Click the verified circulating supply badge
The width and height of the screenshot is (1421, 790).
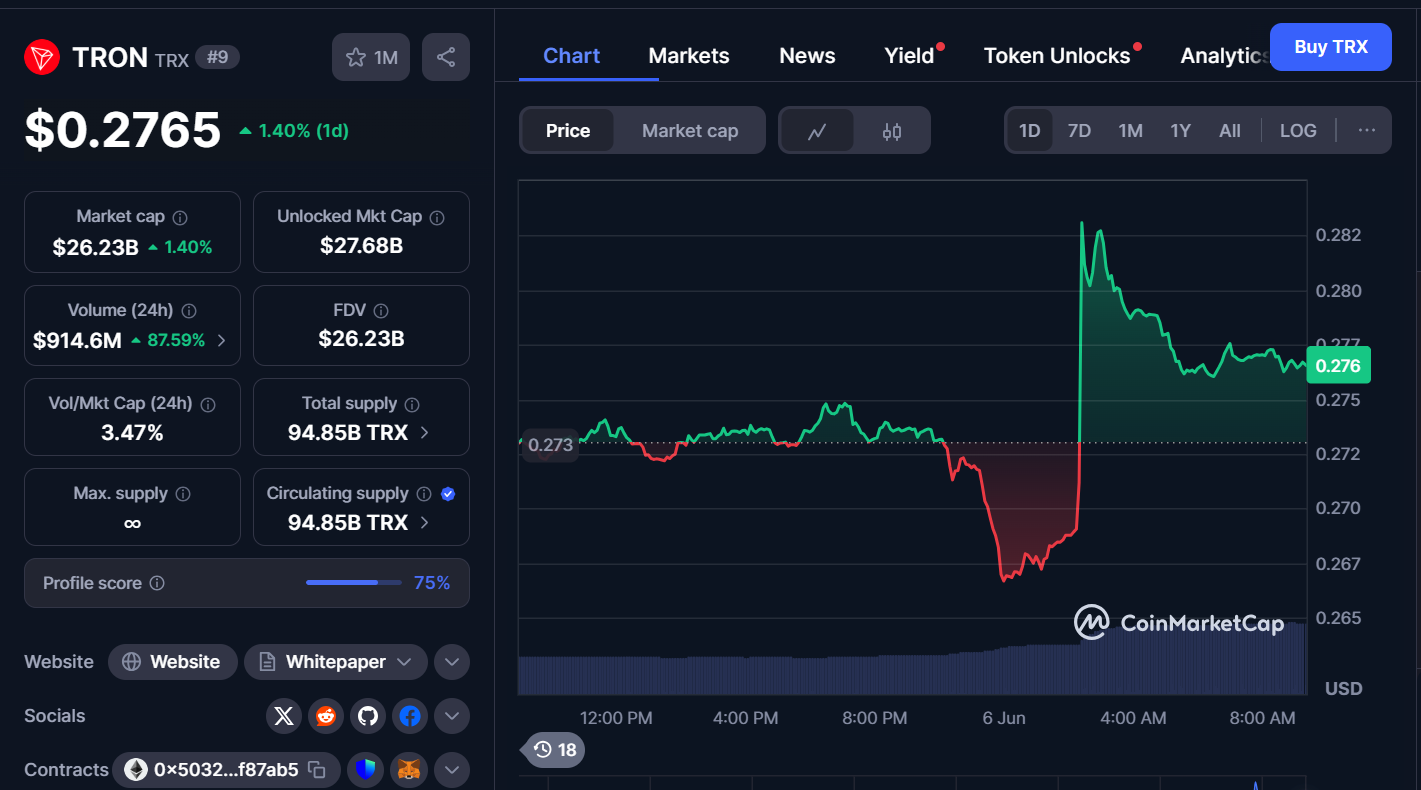click(448, 494)
